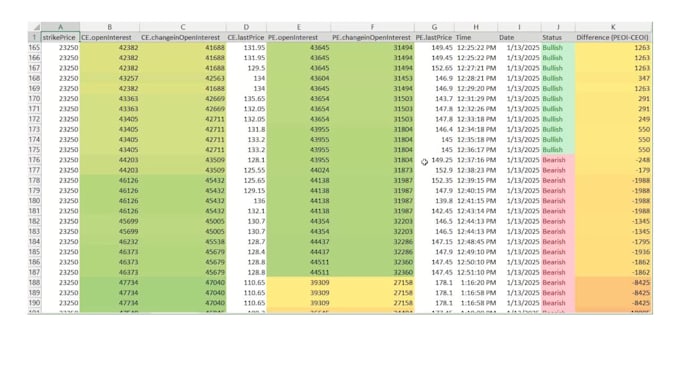Click the select-all corner triangle
The height and width of the screenshot is (383, 680).
coord(35,27)
